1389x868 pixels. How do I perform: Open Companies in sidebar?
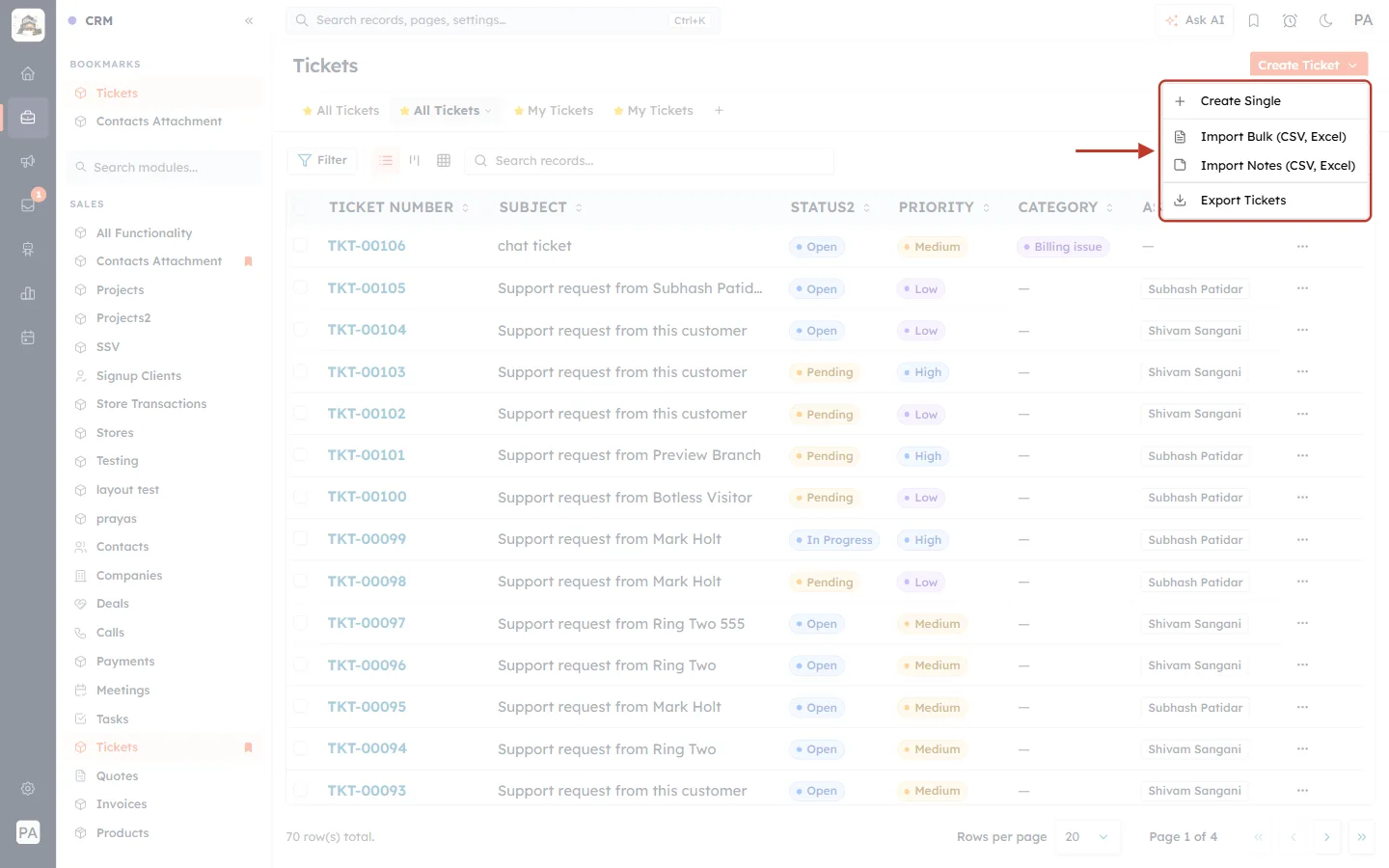(129, 576)
